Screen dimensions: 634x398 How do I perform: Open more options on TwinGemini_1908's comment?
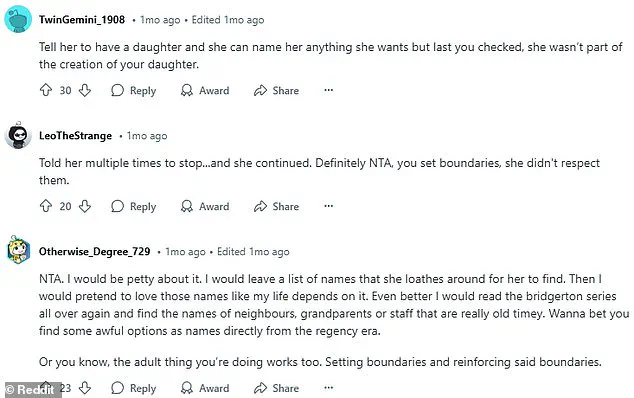tap(329, 90)
